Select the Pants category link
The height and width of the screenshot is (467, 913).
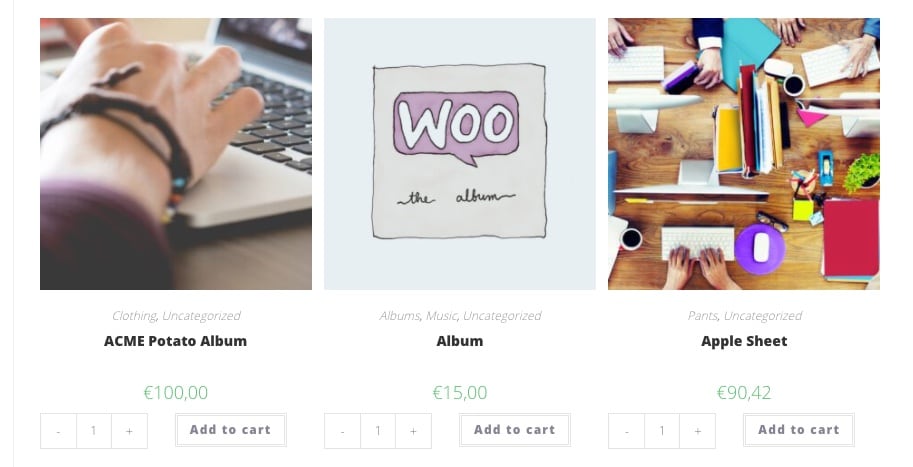702,316
